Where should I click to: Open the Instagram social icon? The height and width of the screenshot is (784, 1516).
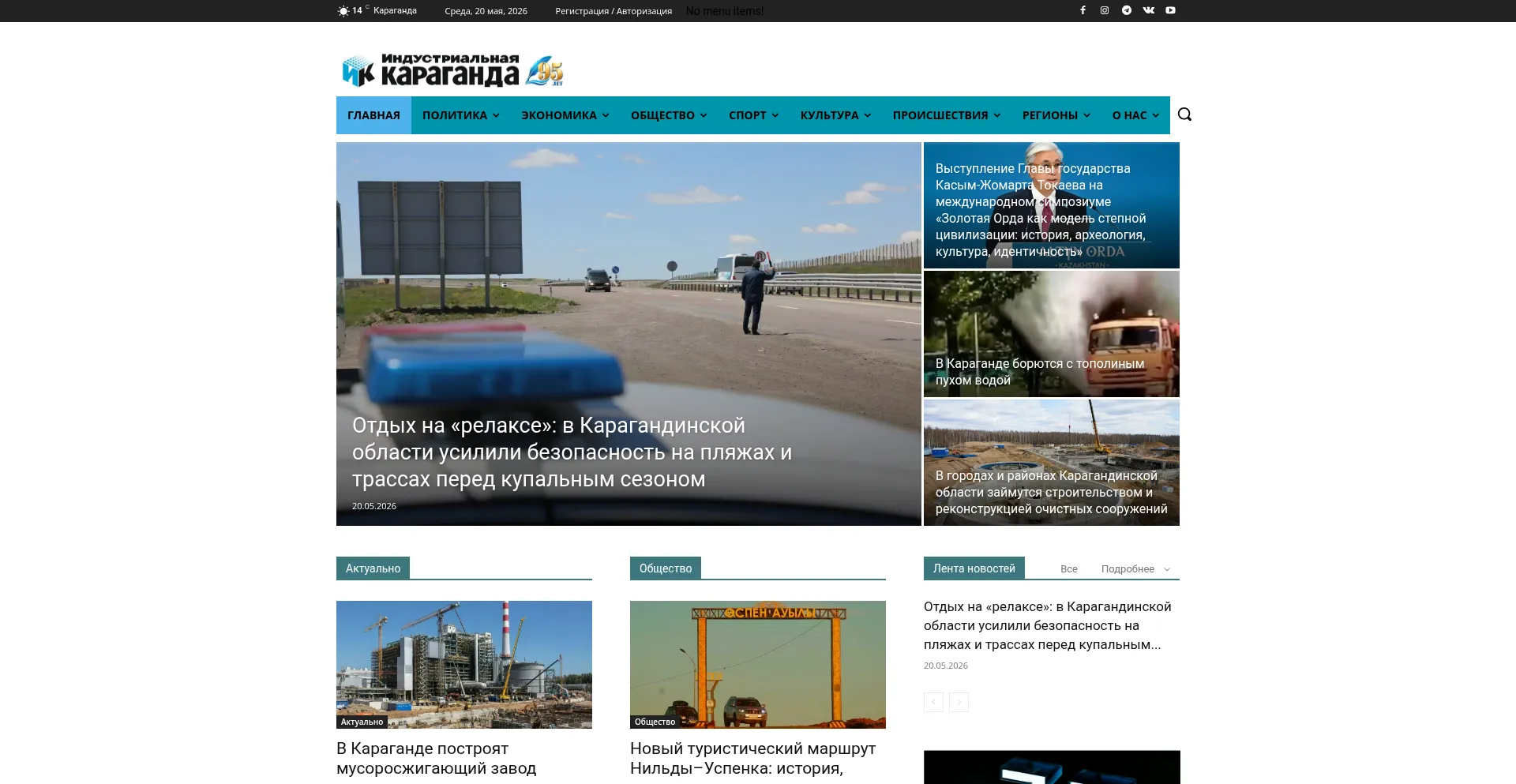(x=1105, y=10)
